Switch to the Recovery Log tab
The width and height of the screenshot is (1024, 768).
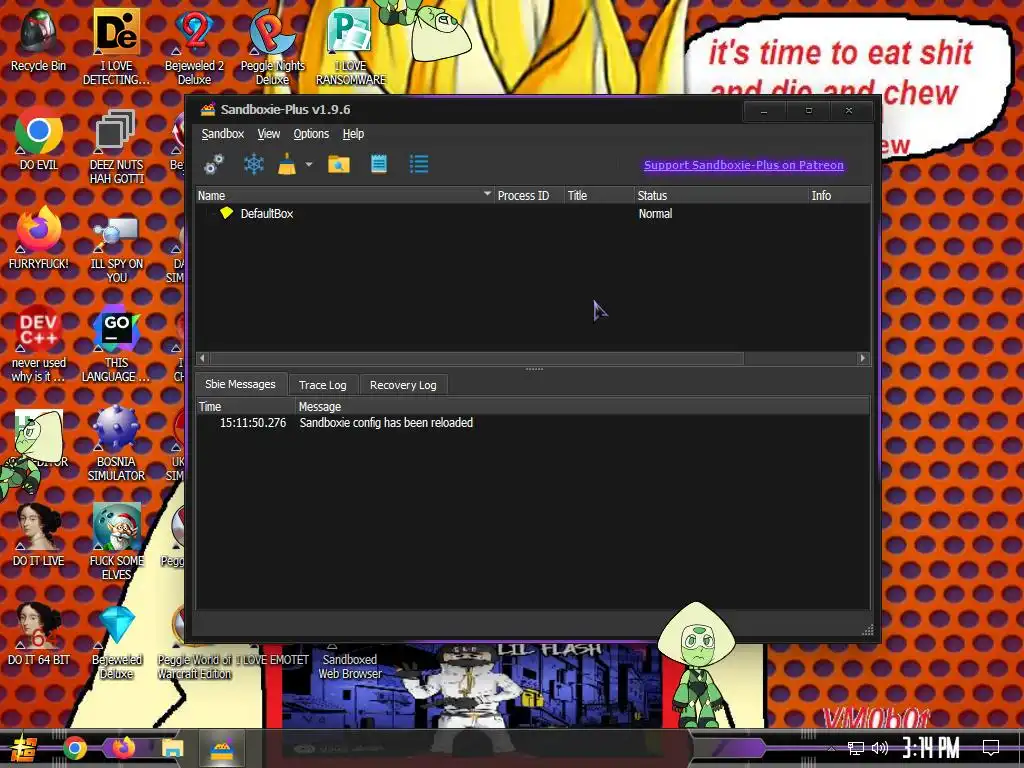click(x=403, y=385)
